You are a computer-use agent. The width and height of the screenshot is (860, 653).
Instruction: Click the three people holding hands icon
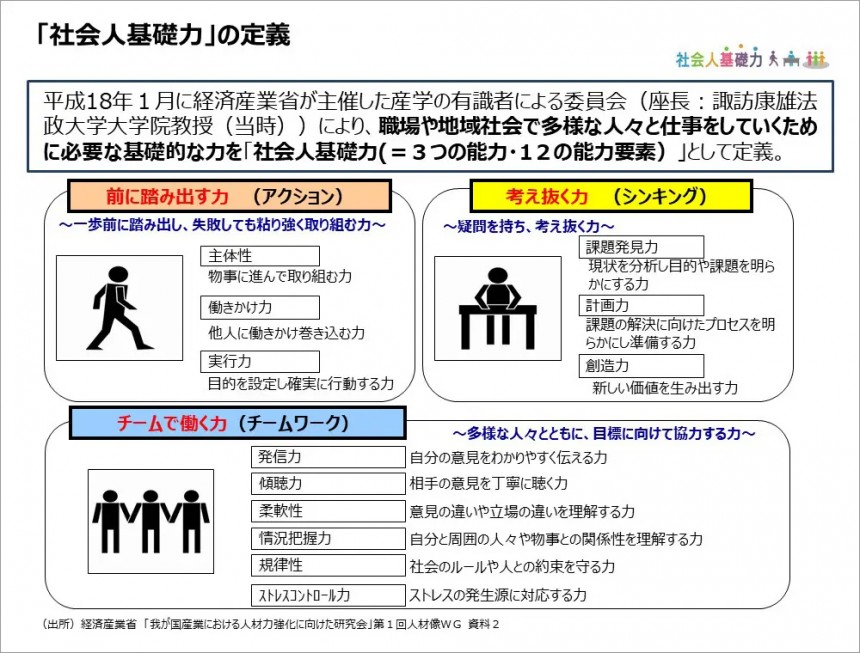click(x=150, y=520)
